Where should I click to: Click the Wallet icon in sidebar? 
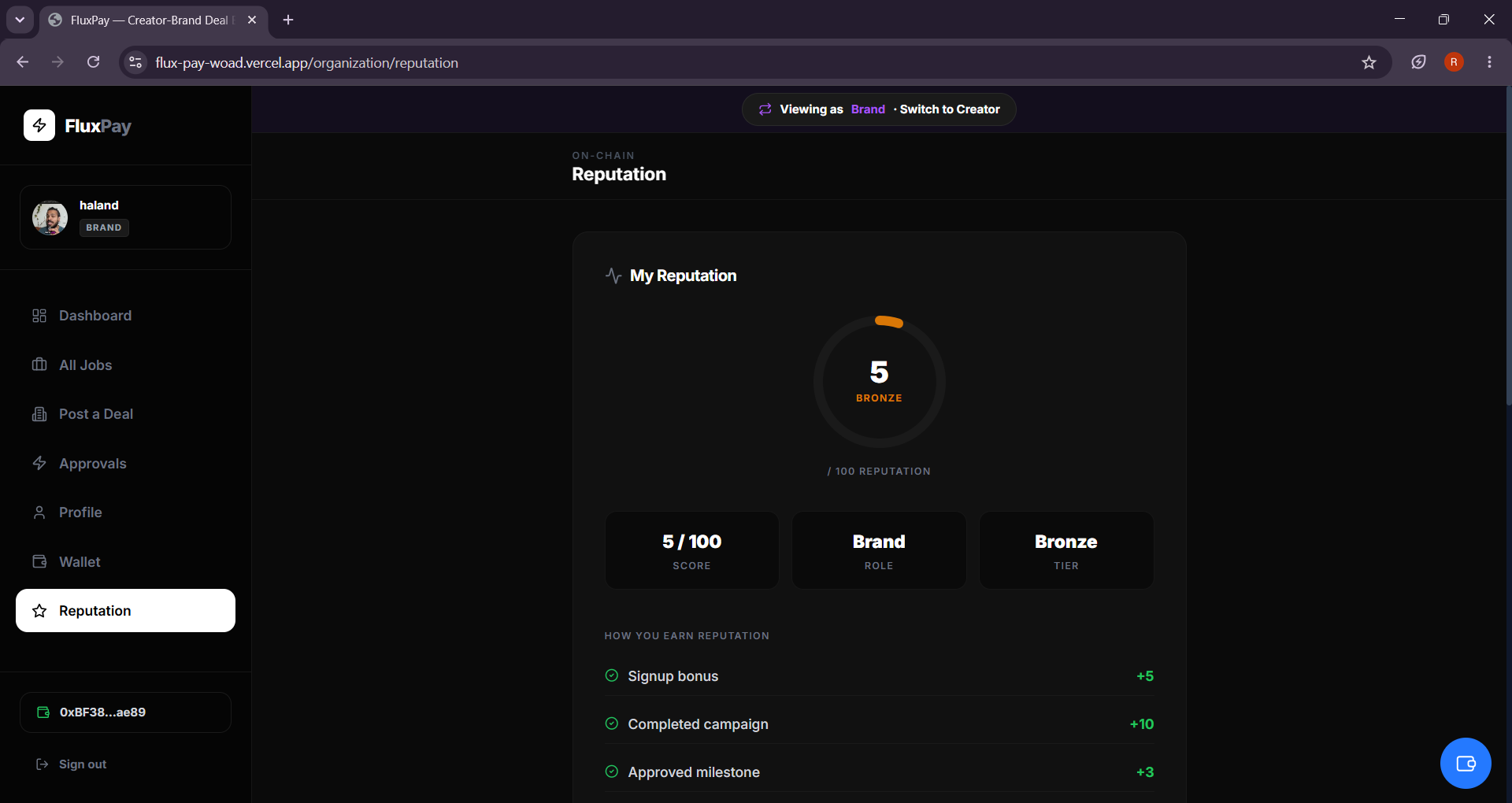(39, 561)
